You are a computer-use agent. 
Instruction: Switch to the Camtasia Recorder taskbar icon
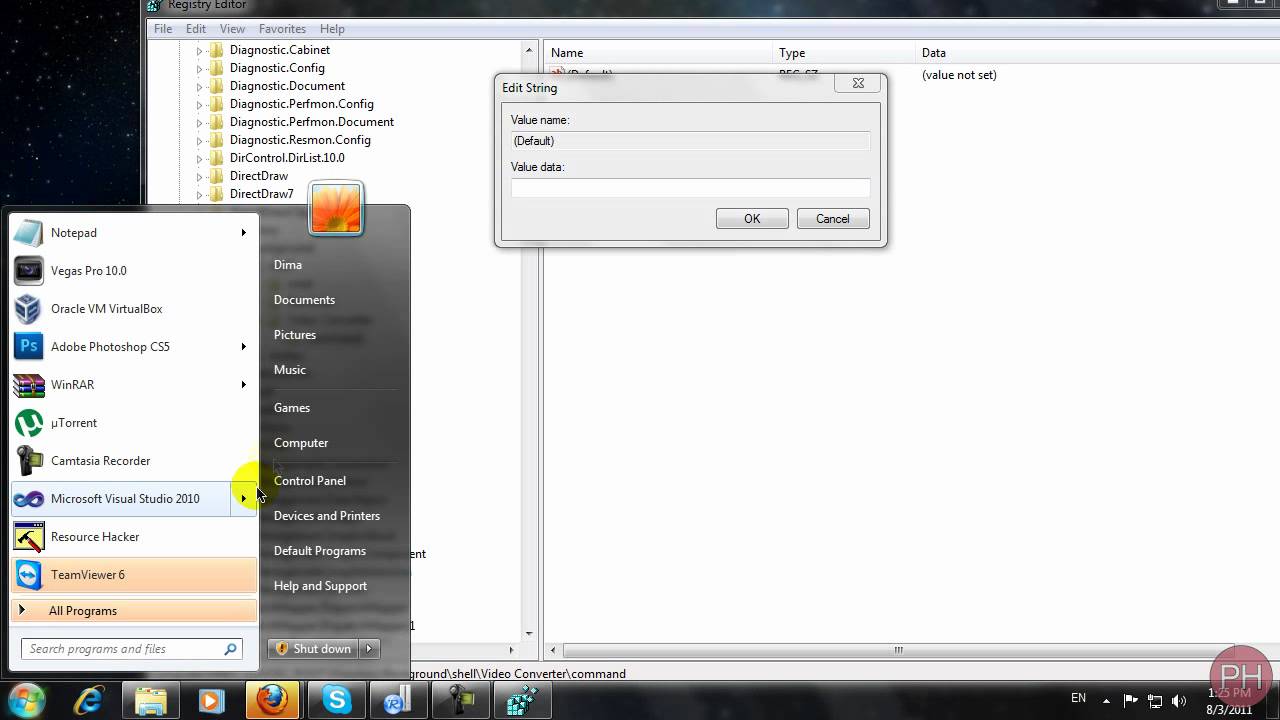point(460,701)
